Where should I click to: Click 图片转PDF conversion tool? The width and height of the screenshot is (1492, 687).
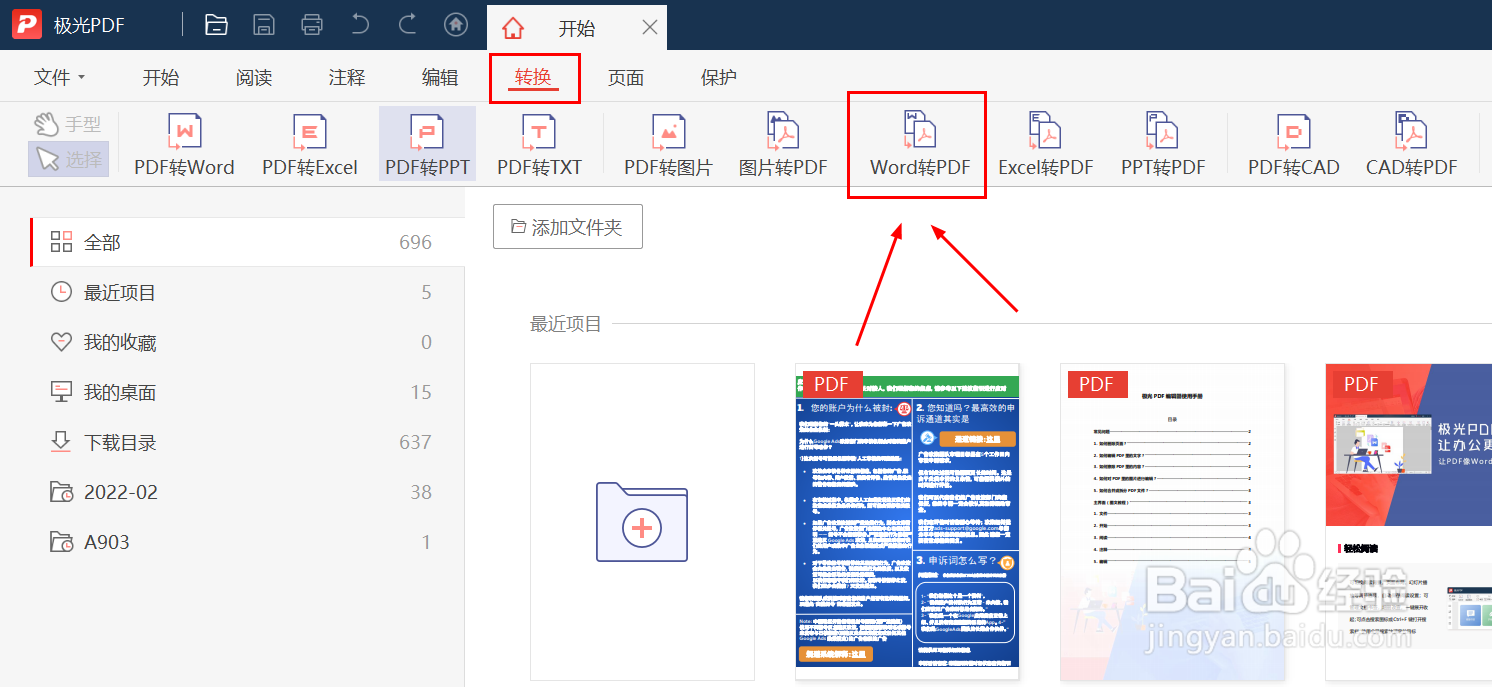tap(783, 145)
